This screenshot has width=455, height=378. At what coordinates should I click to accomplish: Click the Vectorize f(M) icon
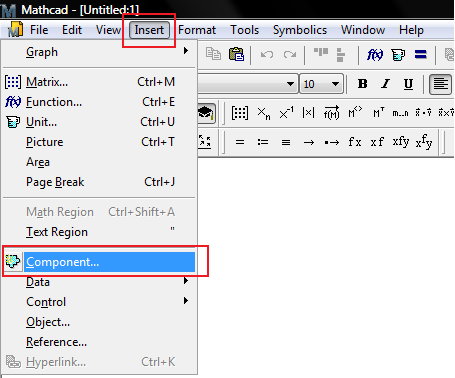332,113
